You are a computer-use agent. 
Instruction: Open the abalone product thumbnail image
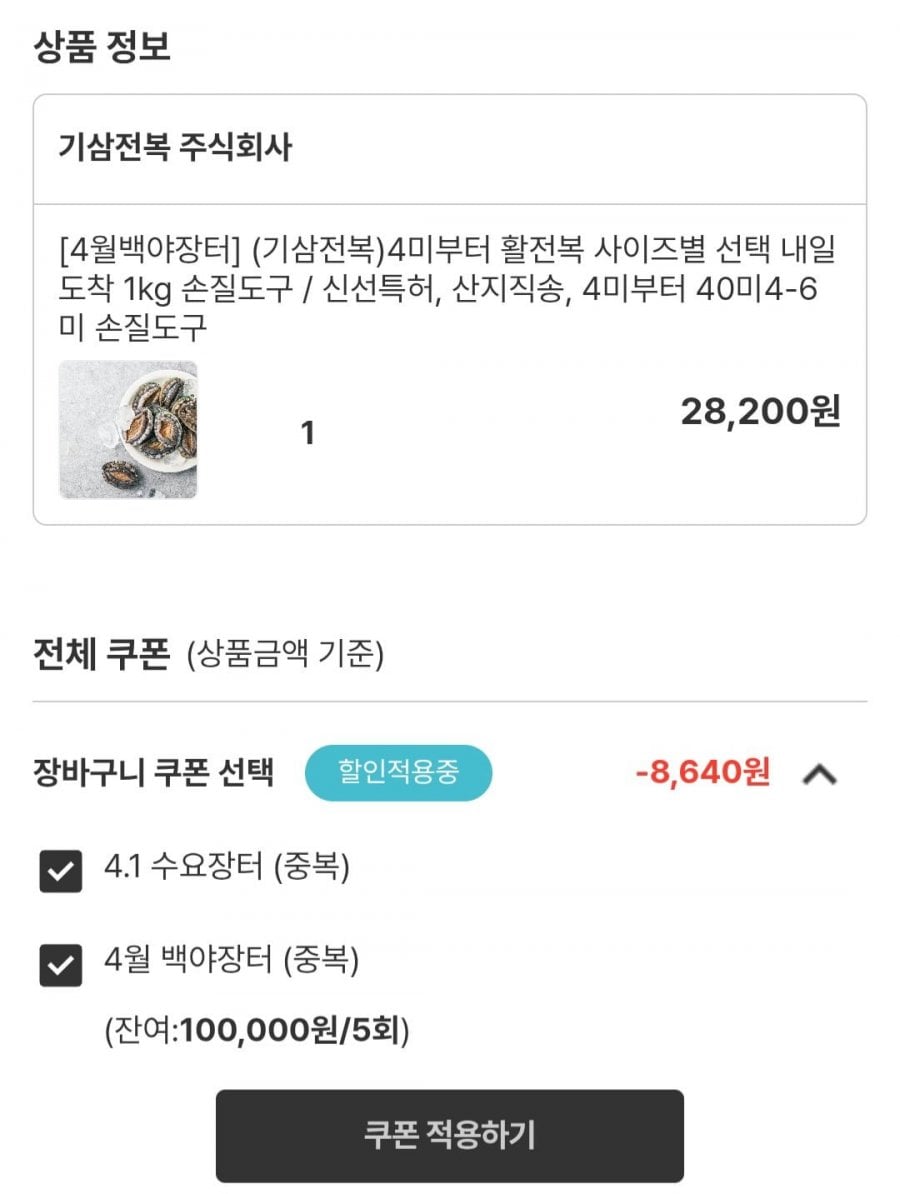[x=128, y=430]
